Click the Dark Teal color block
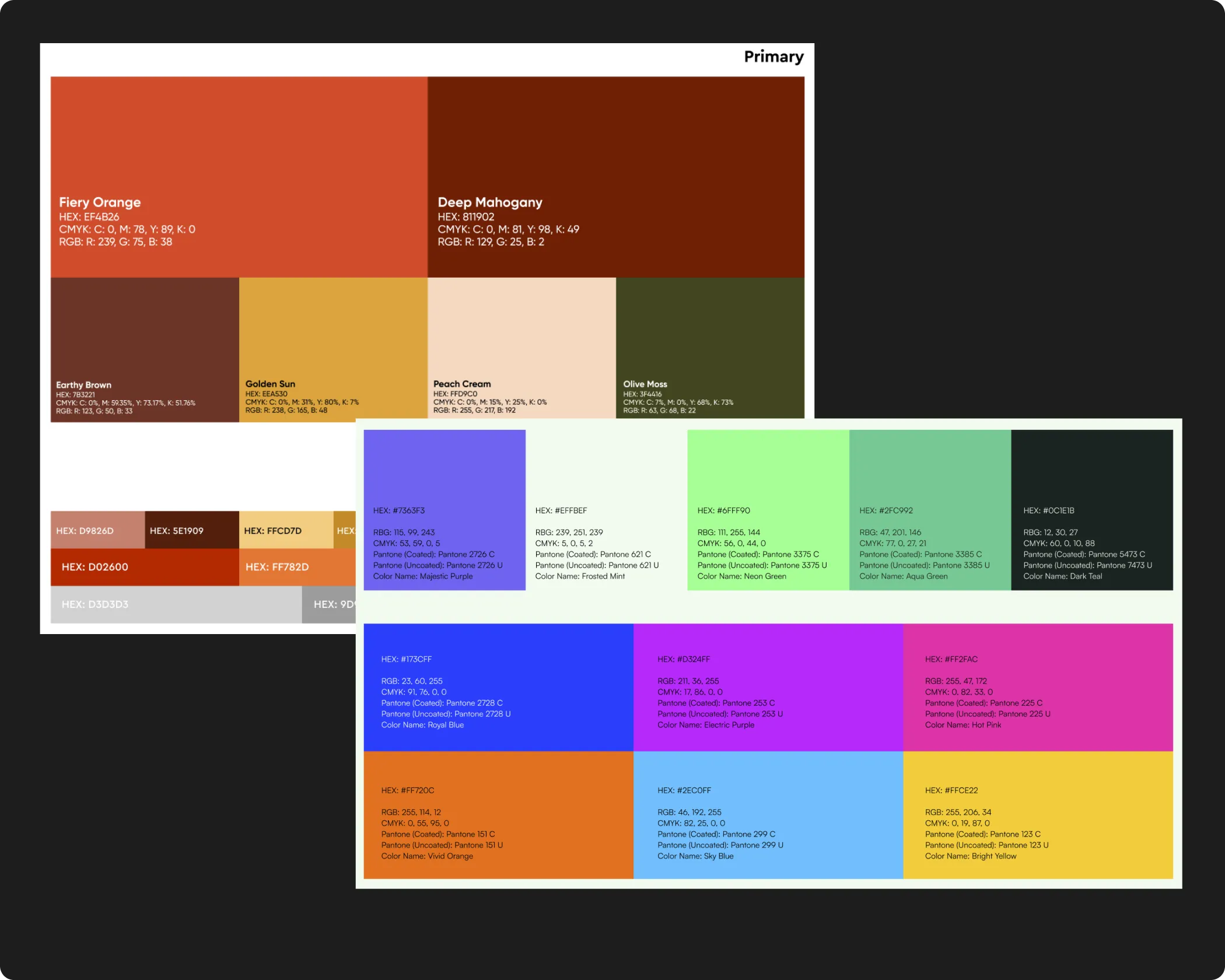This screenshot has height=980, width=1225. pos(1091,509)
